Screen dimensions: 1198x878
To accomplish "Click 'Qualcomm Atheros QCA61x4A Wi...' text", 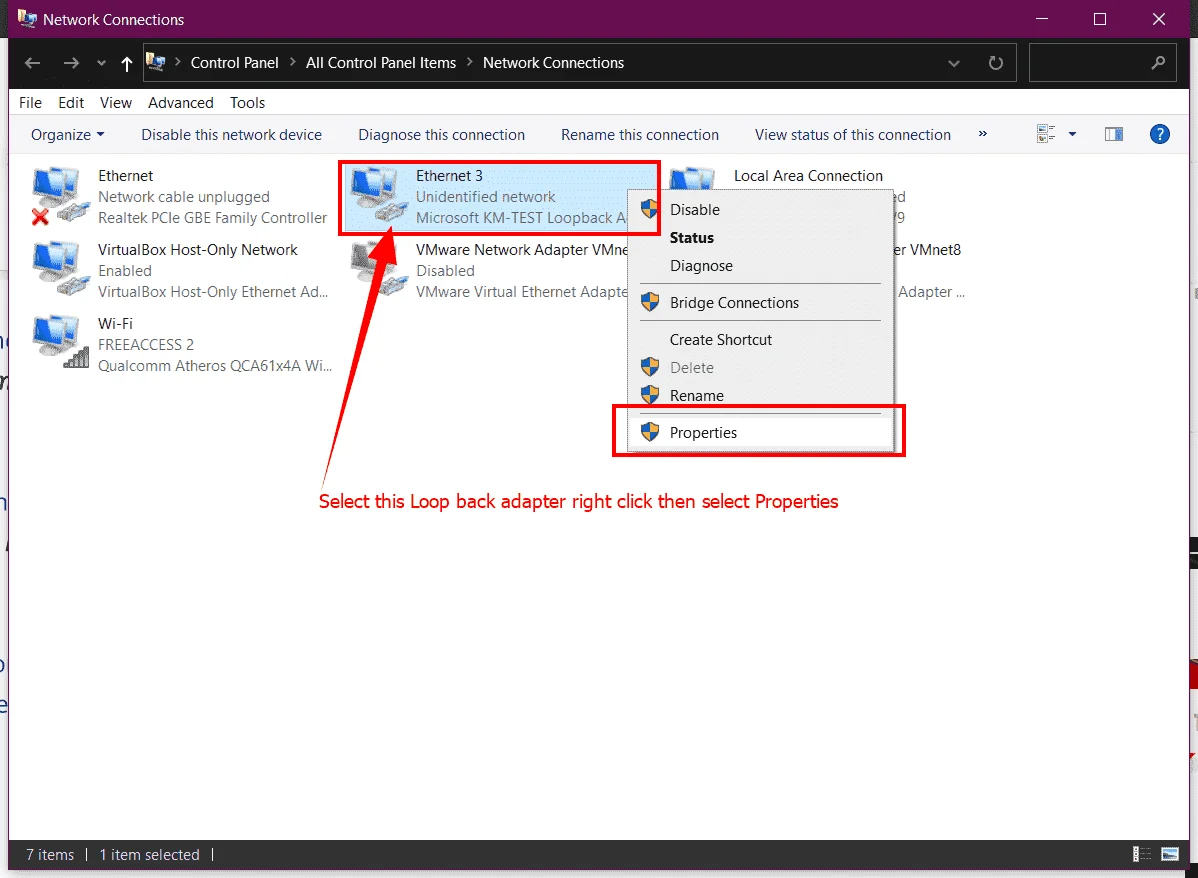I will 215,366.
